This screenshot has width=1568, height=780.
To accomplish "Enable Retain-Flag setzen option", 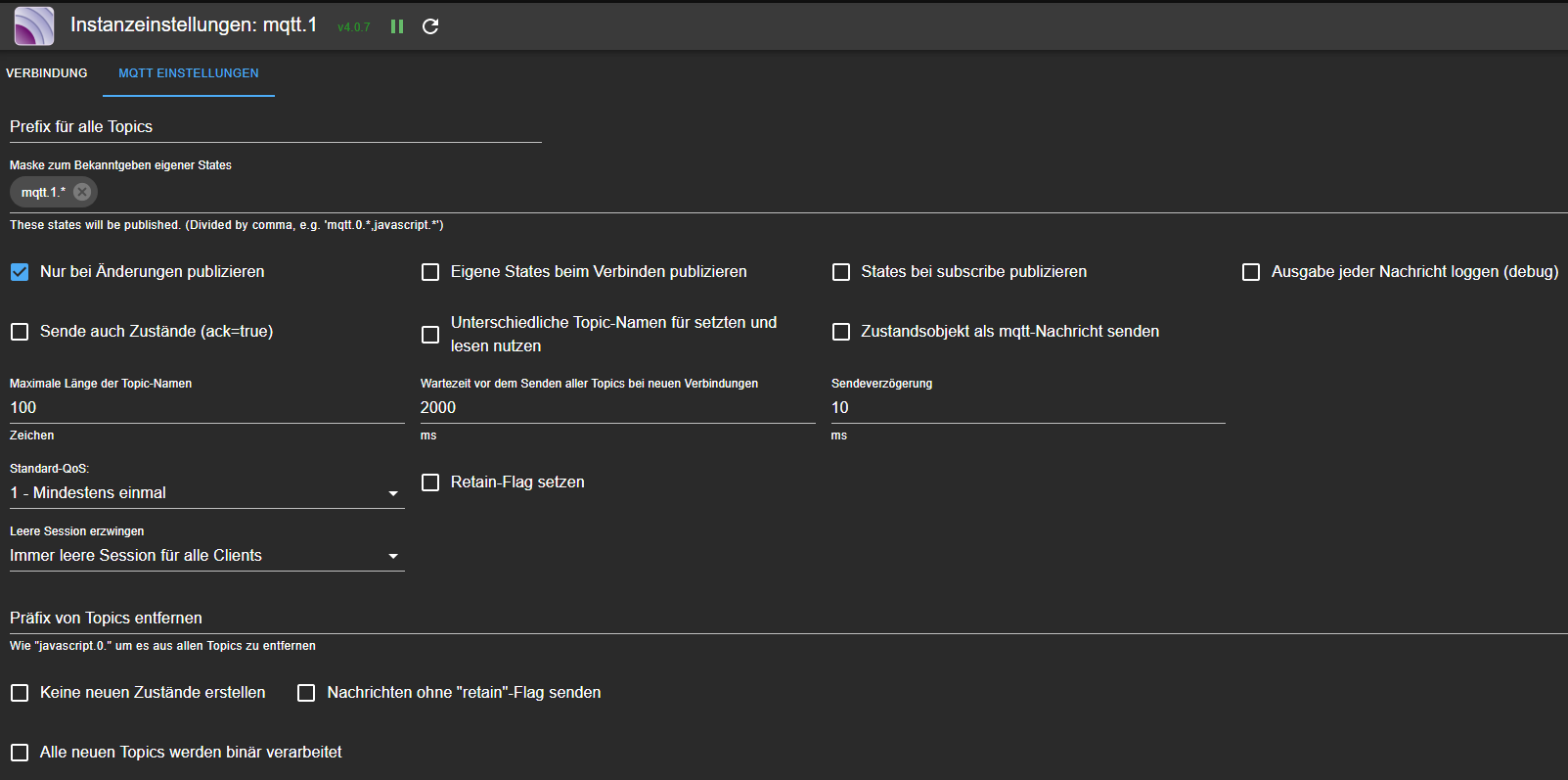I will 430,482.
